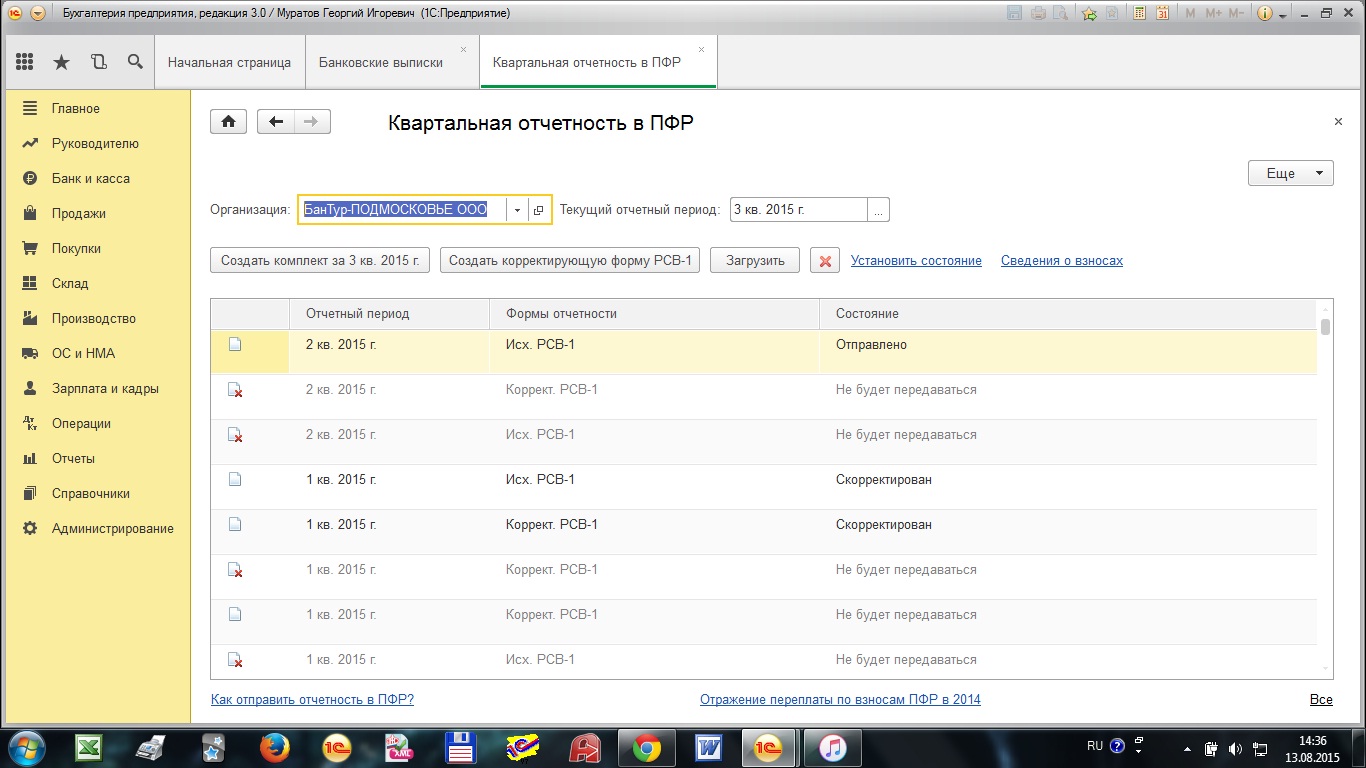Image resolution: width=1366 pixels, height=768 pixels.
Task: Expand the Организация dropdown arrow
Action: point(517,210)
